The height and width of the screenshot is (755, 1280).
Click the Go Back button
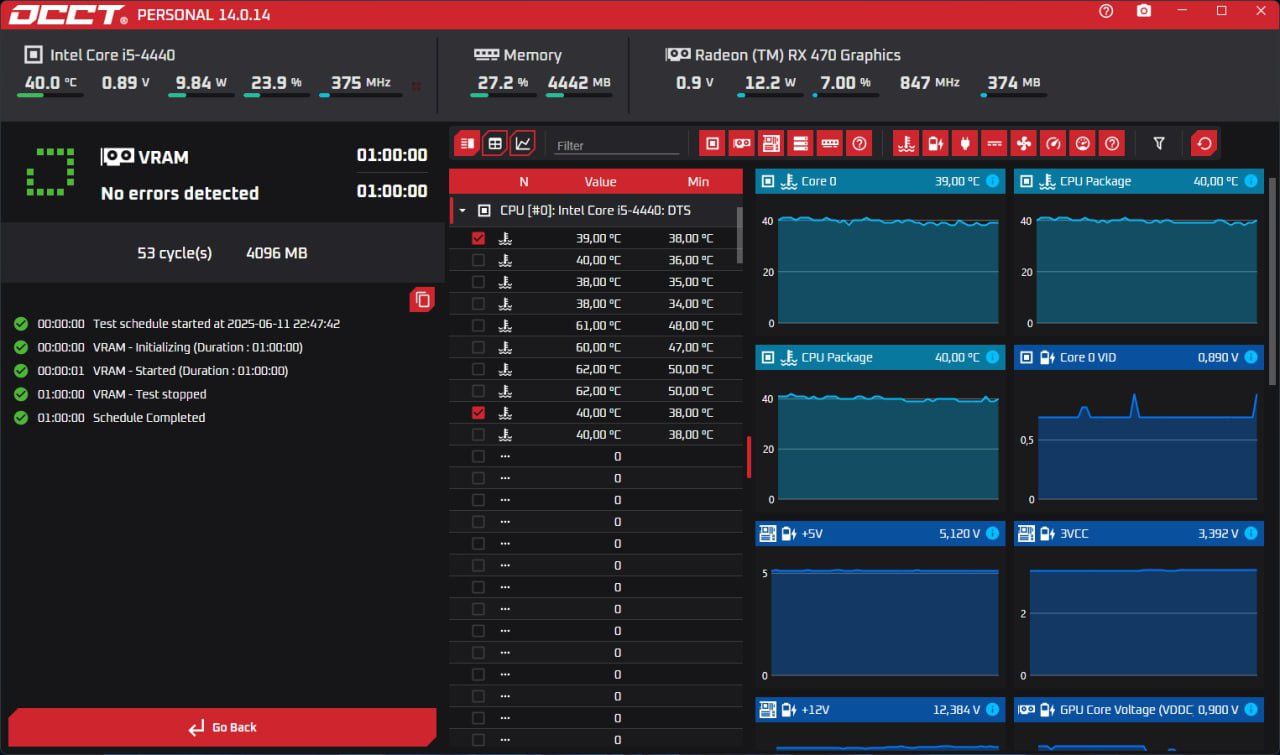click(222, 727)
